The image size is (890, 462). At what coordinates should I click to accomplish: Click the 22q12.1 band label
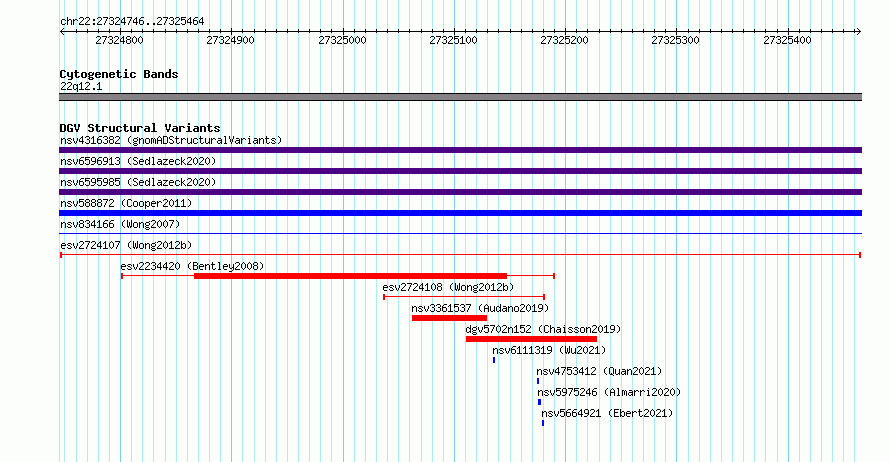[x=81, y=86]
